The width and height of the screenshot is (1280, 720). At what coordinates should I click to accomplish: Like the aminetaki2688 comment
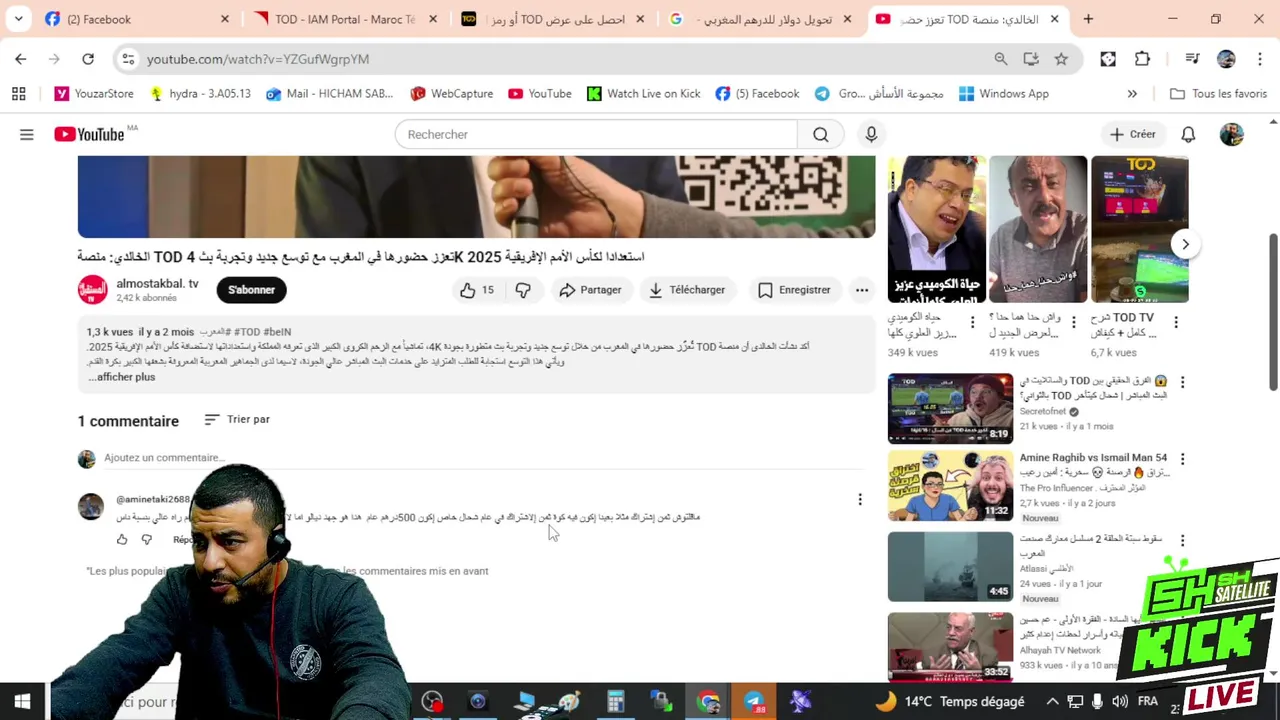pyautogui.click(x=122, y=540)
